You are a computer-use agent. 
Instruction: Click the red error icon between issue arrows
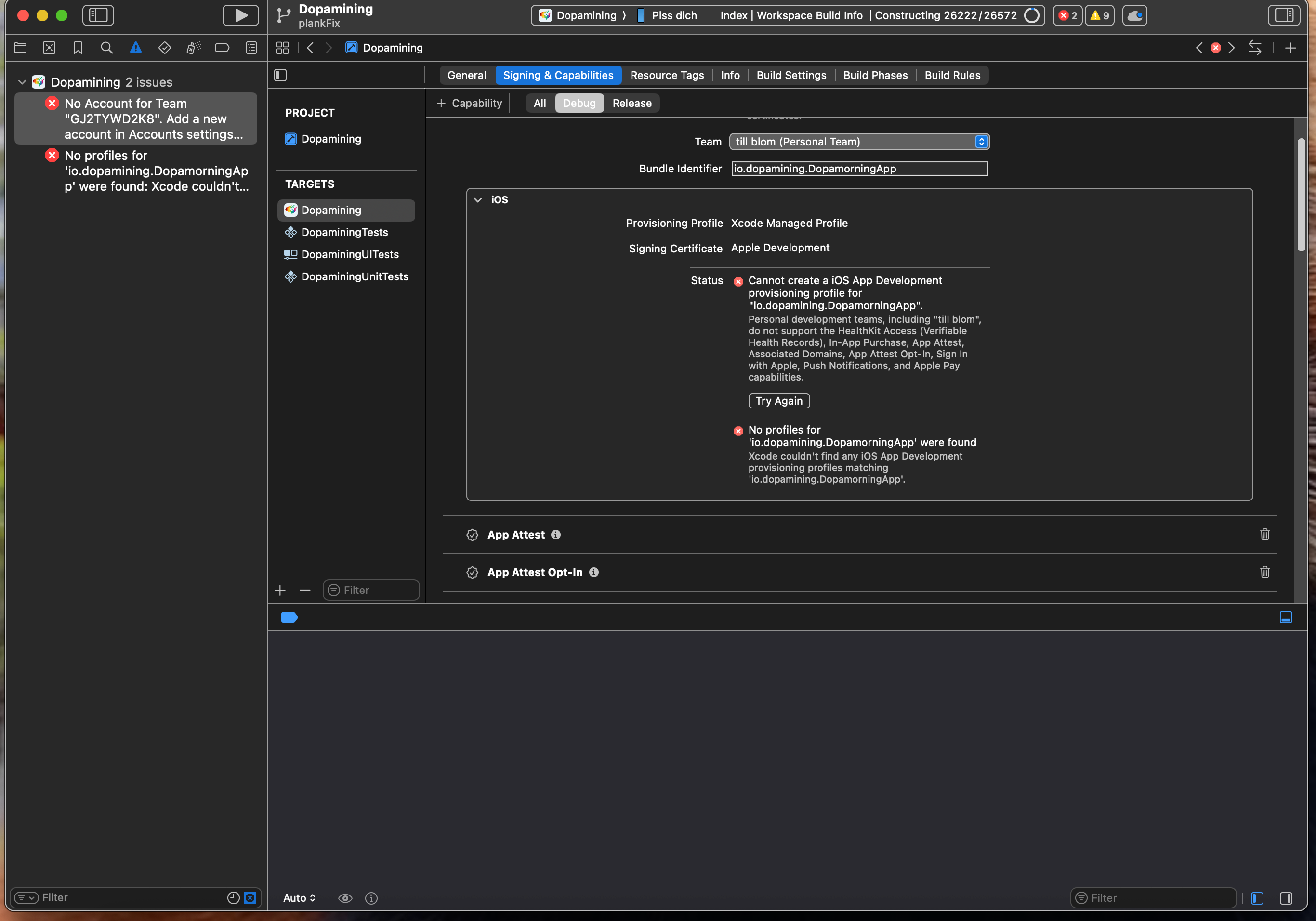coord(1215,48)
